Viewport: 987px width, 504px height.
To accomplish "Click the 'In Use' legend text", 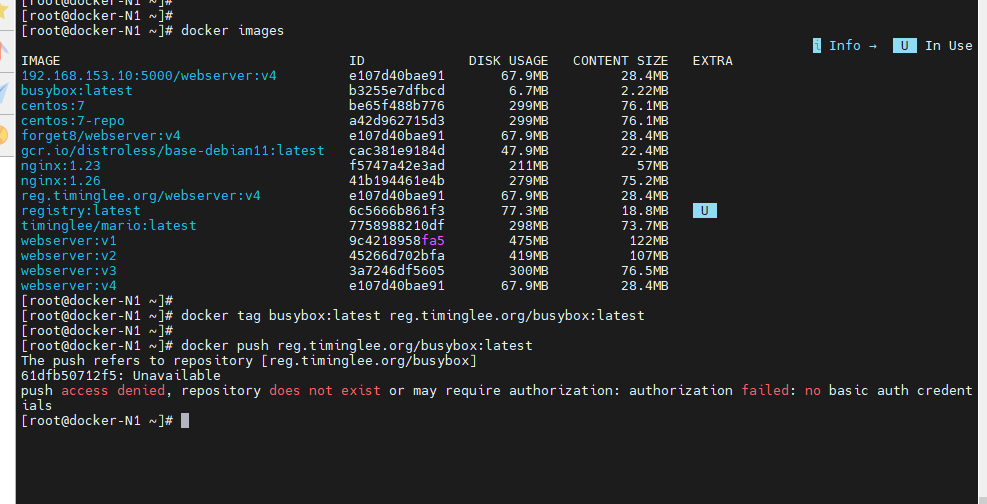I will pos(949,45).
